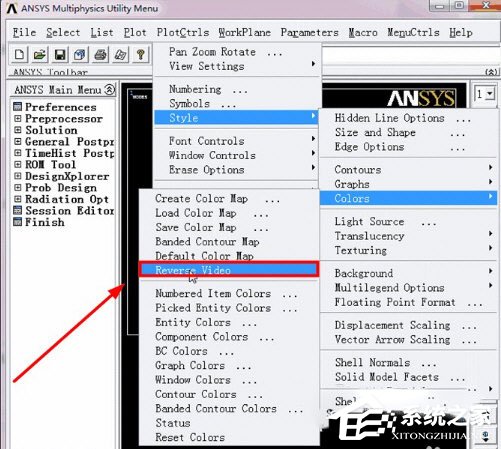Expand the Preprocessor tree node
The image size is (501, 449).
pyautogui.click(x=18, y=118)
